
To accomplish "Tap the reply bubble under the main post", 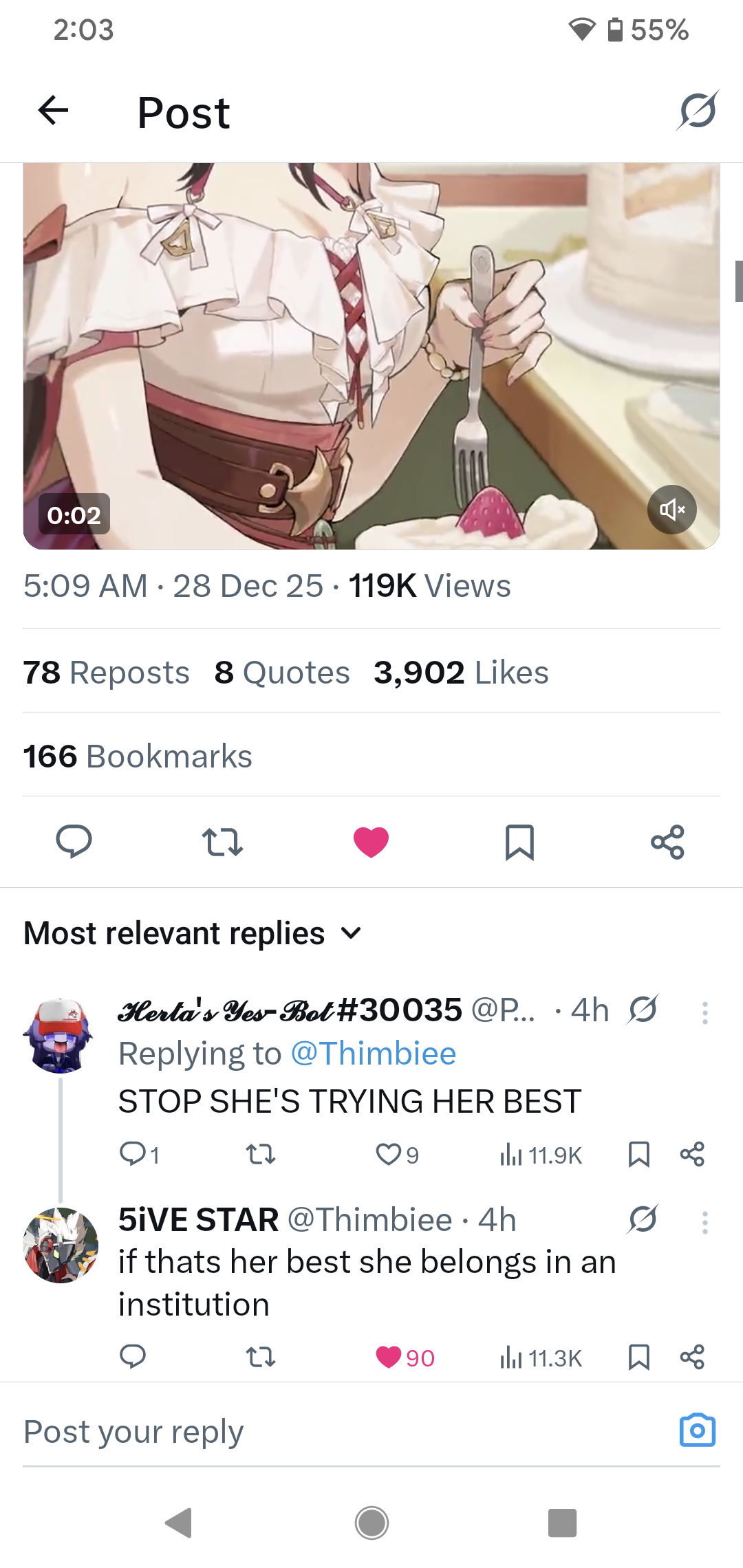I will click(74, 842).
